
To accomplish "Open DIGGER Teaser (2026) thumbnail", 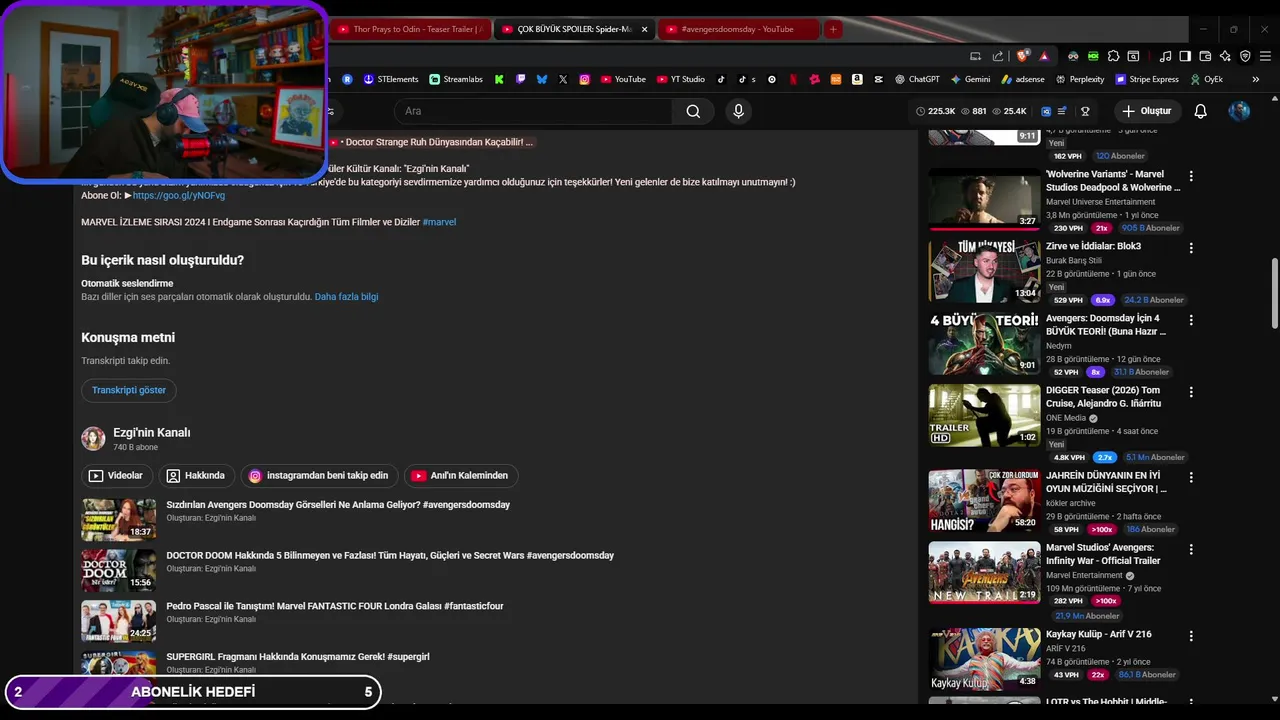I will (x=985, y=415).
